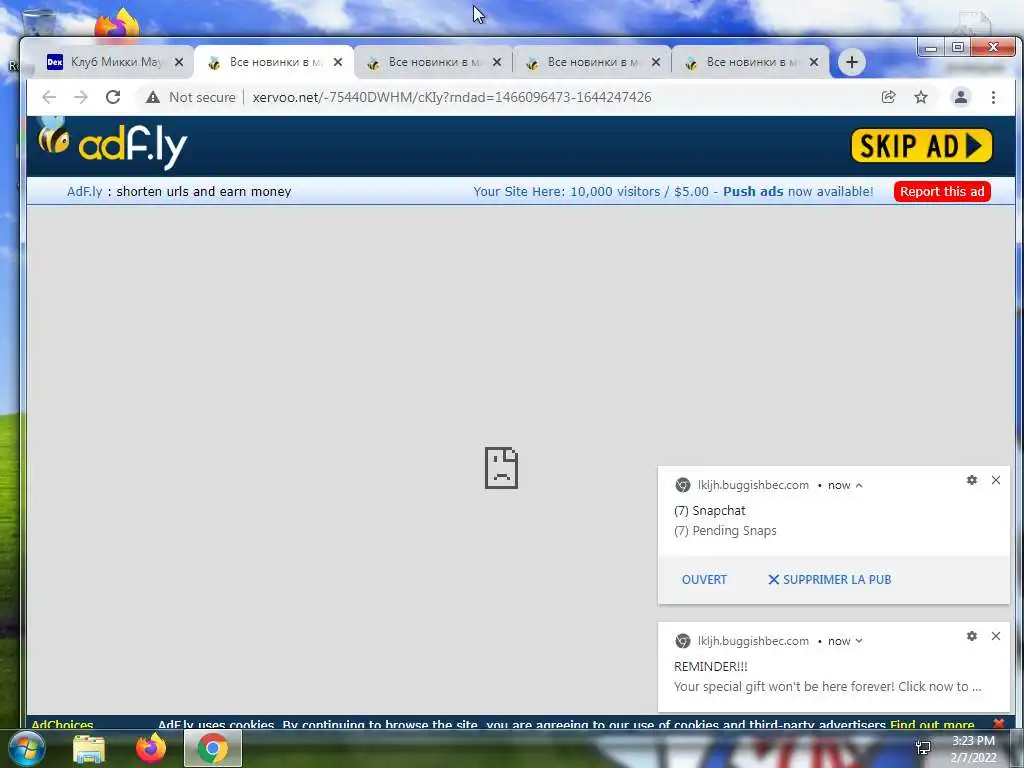
Task: Collapse the Snapchat notification chevron
Action: pos(859,485)
